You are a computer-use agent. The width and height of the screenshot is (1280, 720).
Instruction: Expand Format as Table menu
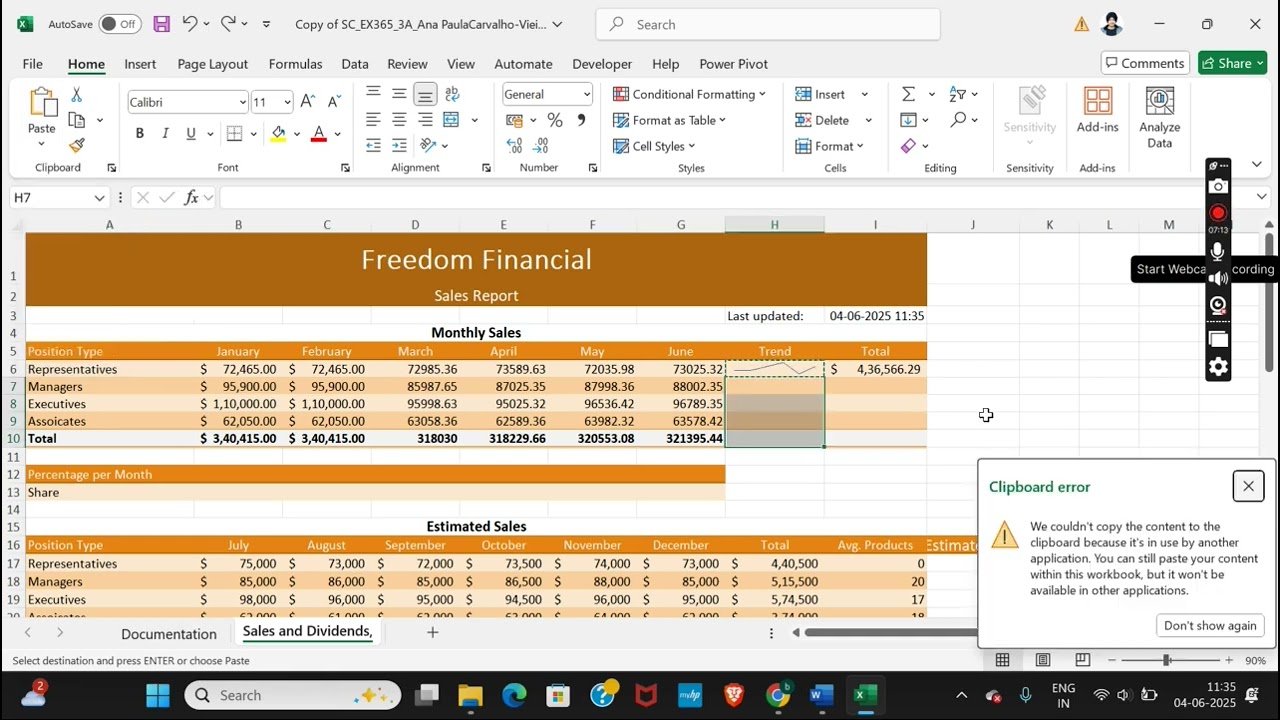pyautogui.click(x=669, y=120)
